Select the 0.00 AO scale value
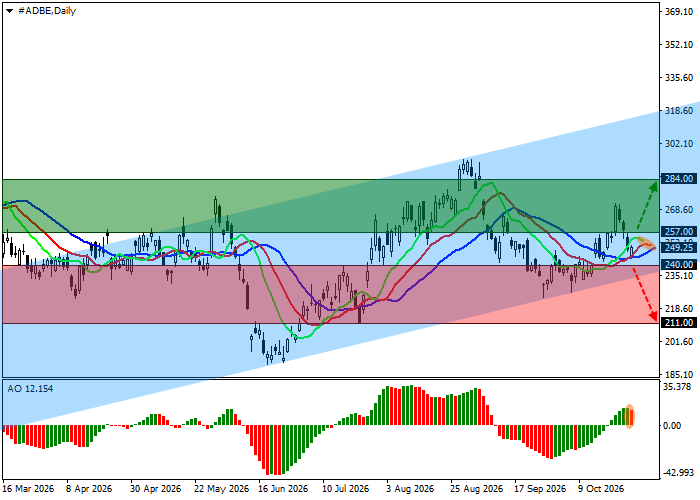Screen dimensions: 700x500 point(672,426)
